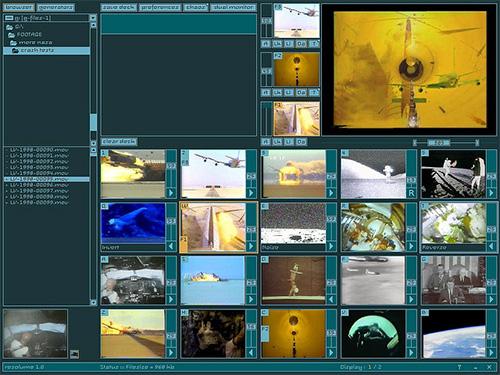Click the small icon beside preview thumbnail
Image resolution: width=500 pixels, height=375 pixels.
(x=75, y=354)
